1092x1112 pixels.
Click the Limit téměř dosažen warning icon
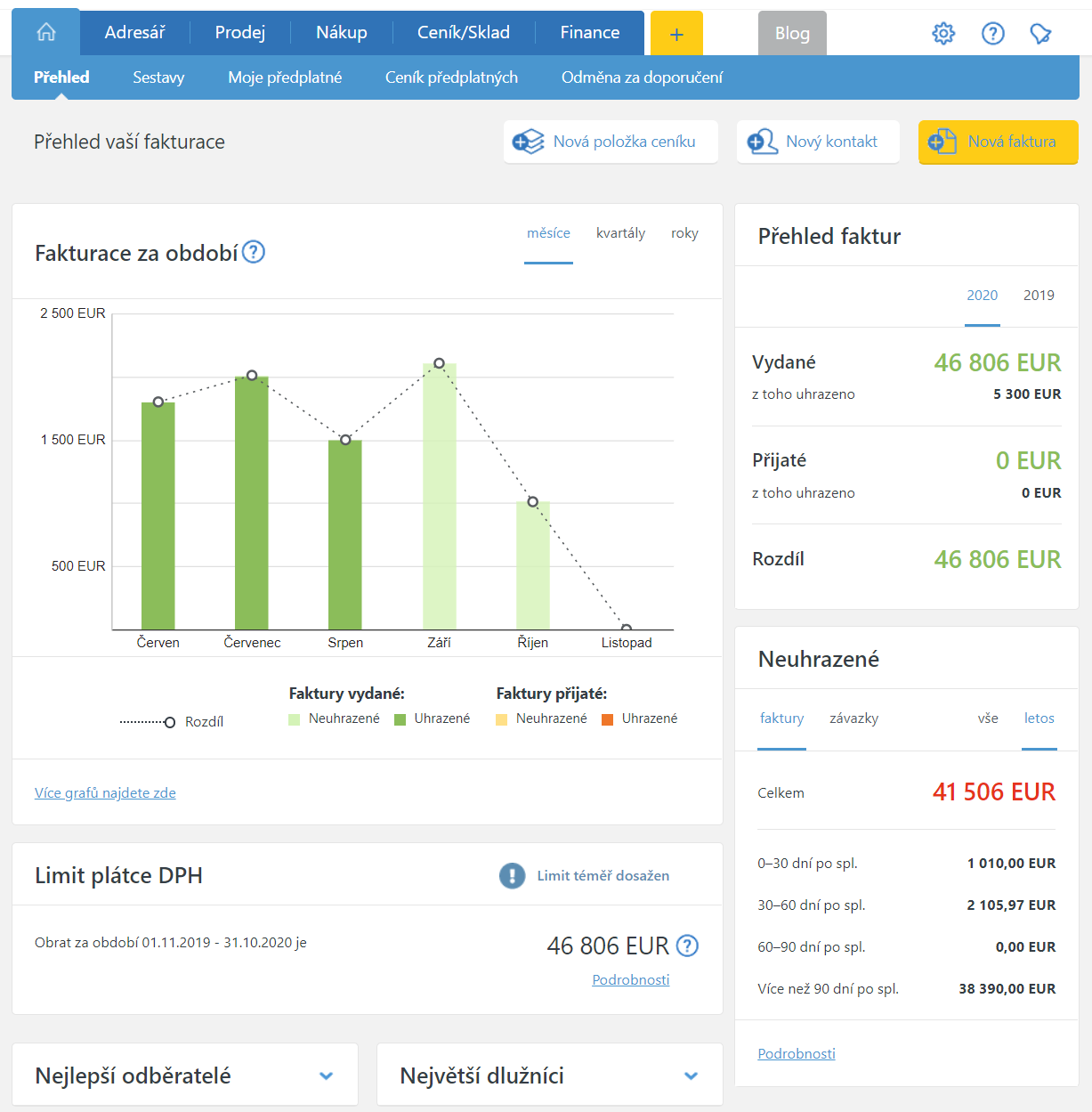(x=512, y=876)
